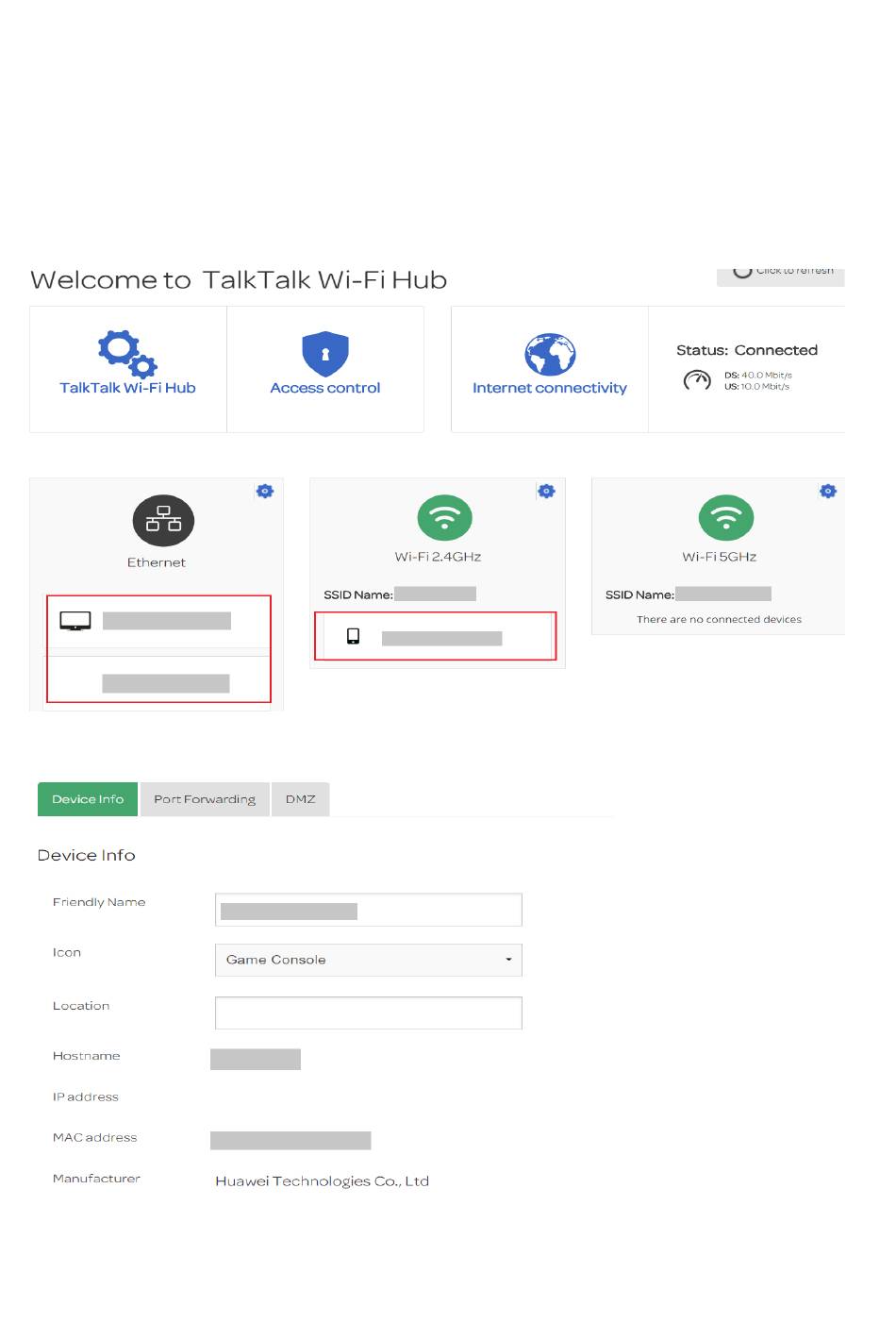Click the "Friendly Name" field label
The width and height of the screenshot is (896, 1339).
click(x=99, y=902)
